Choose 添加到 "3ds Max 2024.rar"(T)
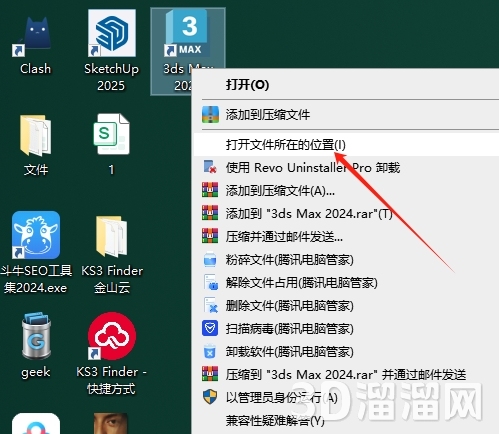 point(346,213)
